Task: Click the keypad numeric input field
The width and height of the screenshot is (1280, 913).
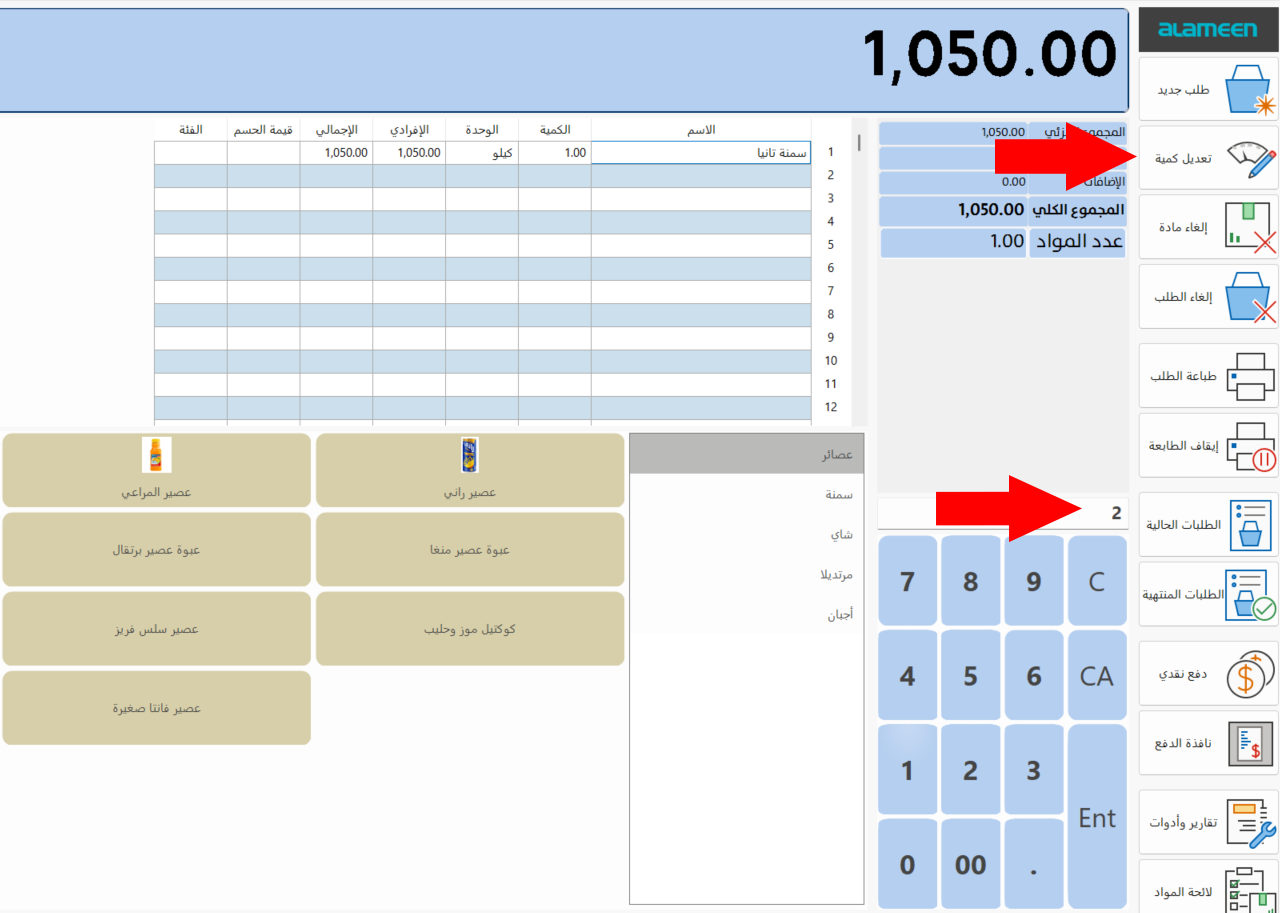Action: click(1002, 514)
